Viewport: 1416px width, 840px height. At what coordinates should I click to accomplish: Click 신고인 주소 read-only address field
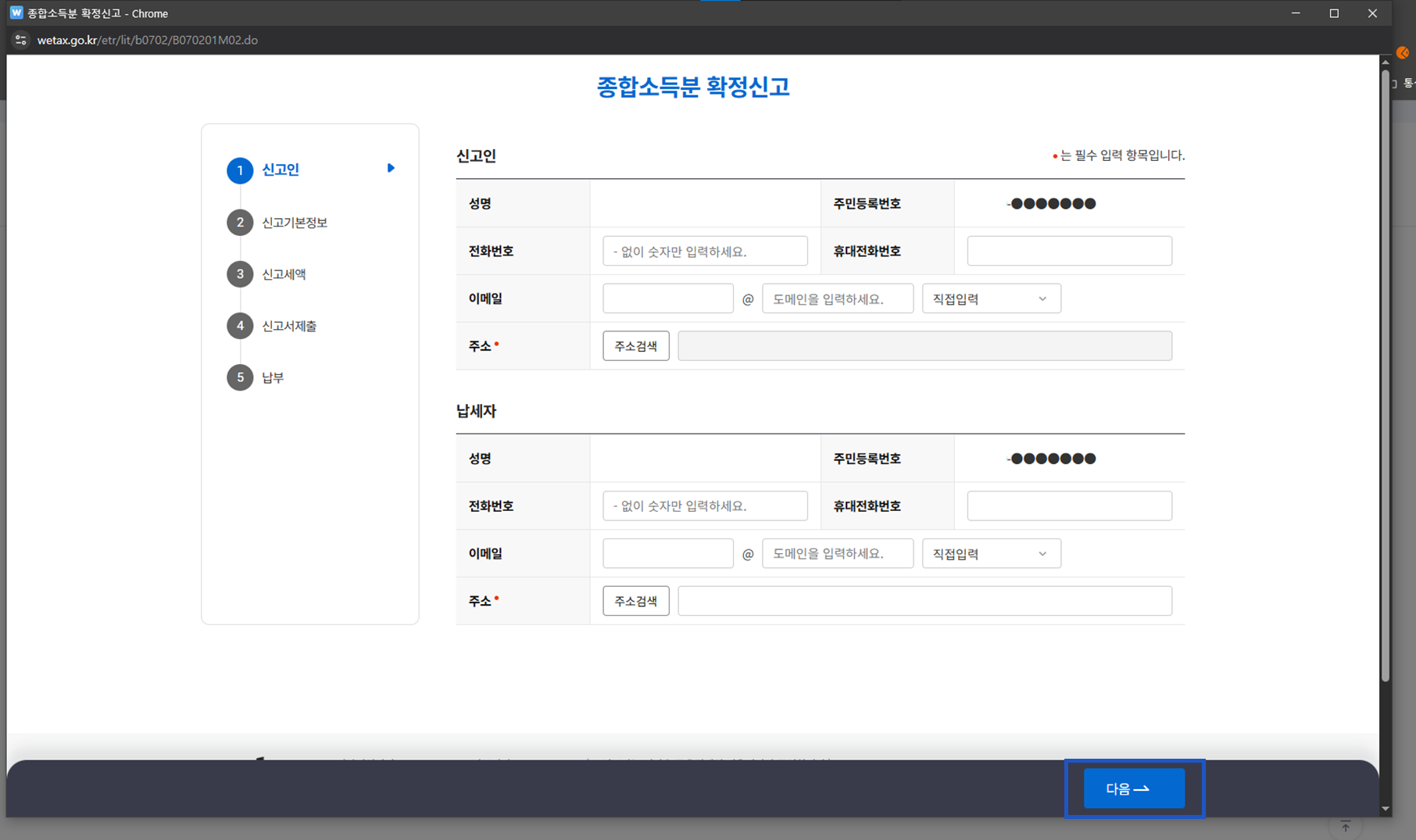tap(924, 345)
